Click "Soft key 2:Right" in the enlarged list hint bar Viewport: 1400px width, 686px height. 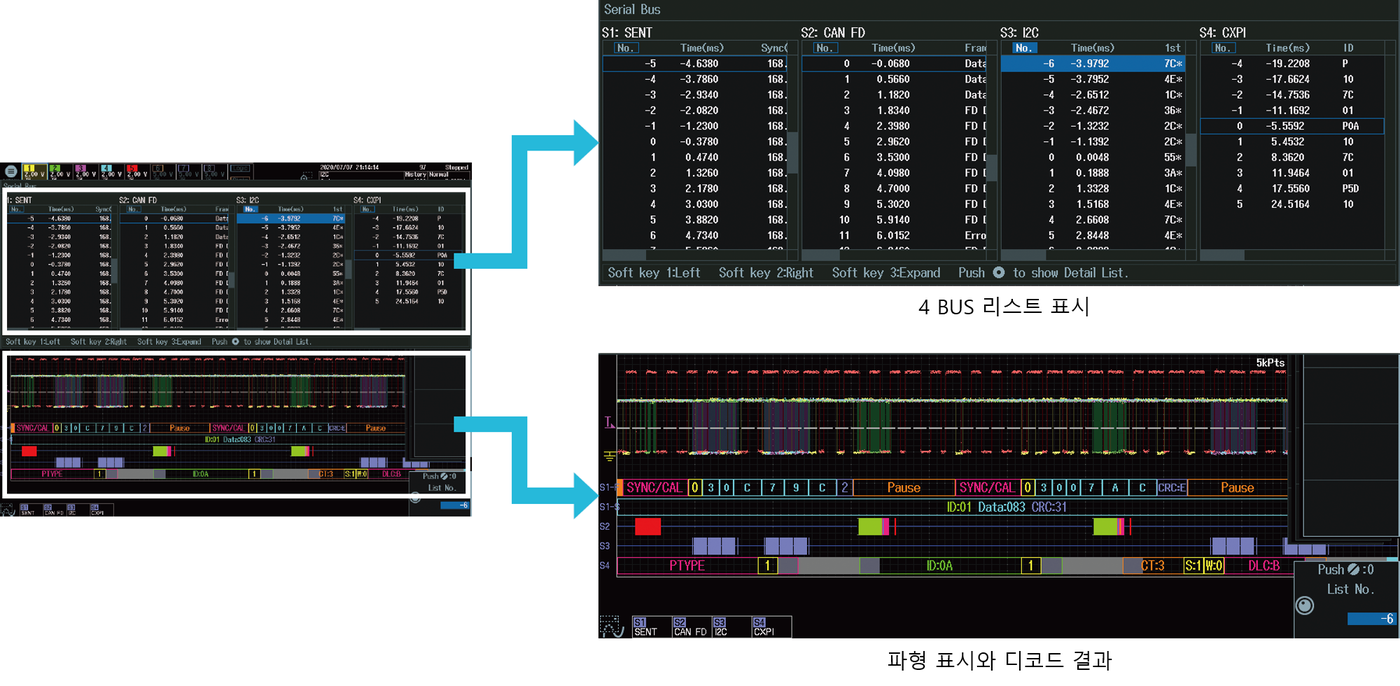click(766, 272)
